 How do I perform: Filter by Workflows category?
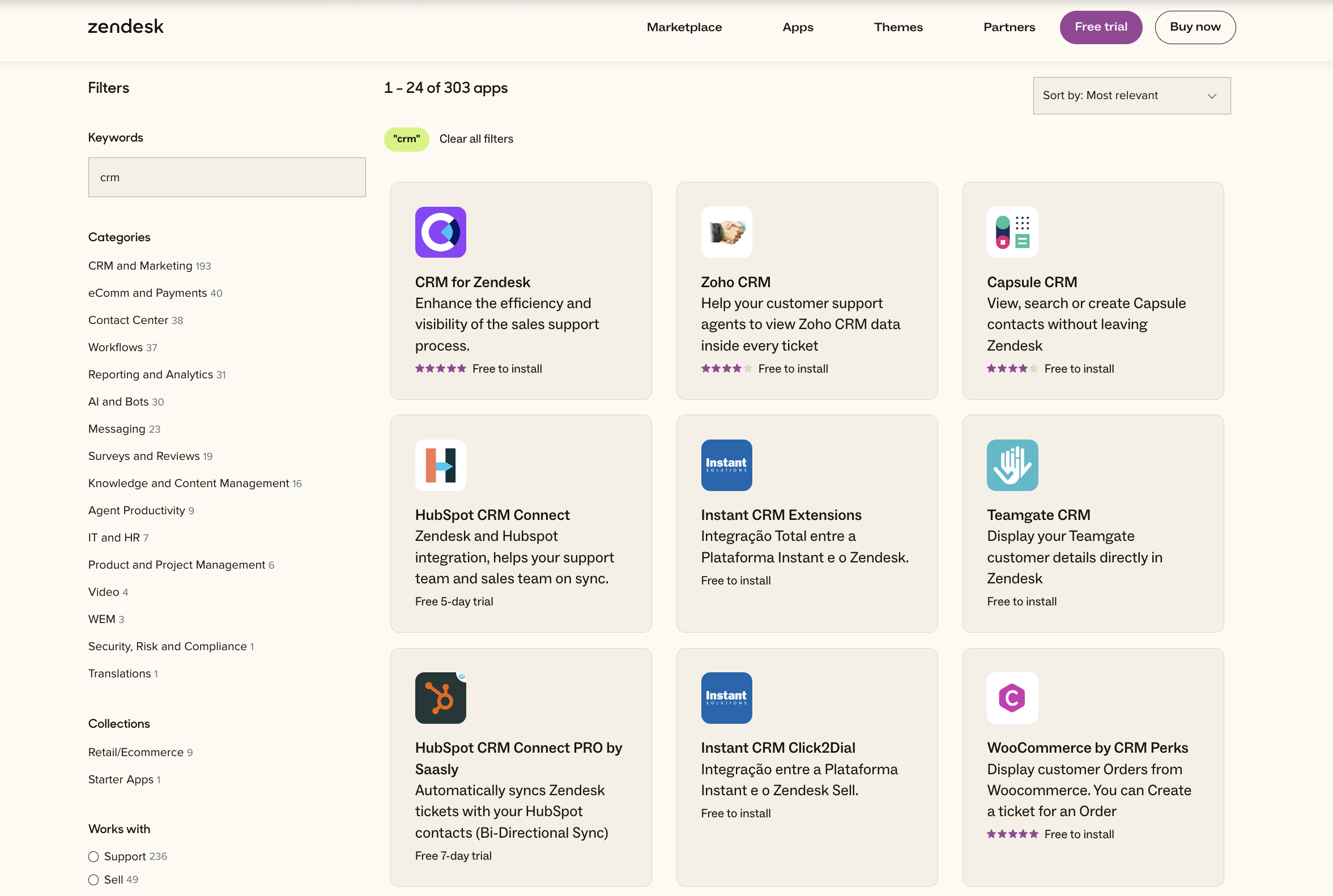click(x=122, y=347)
